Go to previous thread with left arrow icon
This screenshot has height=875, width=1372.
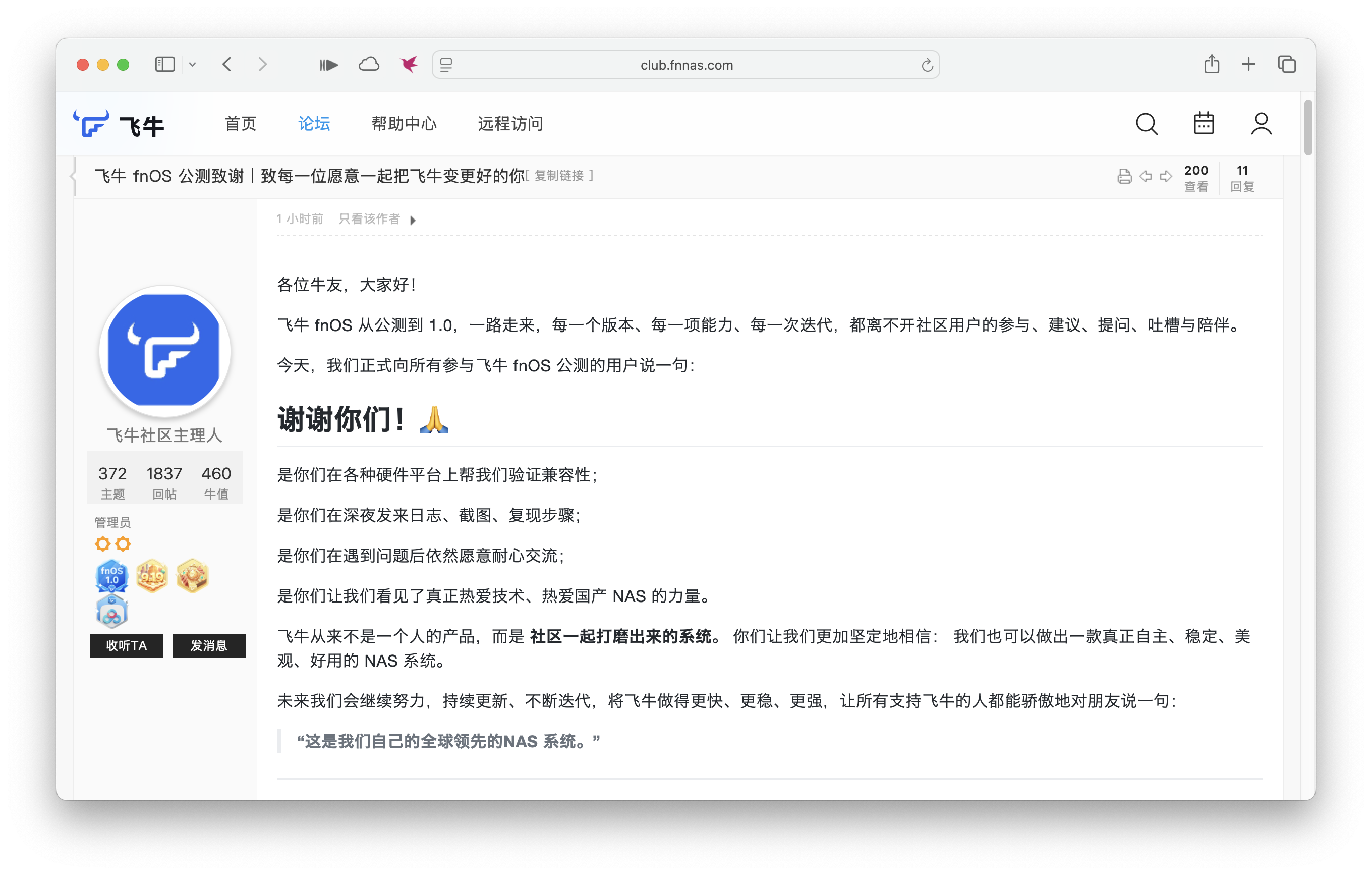click(1146, 177)
